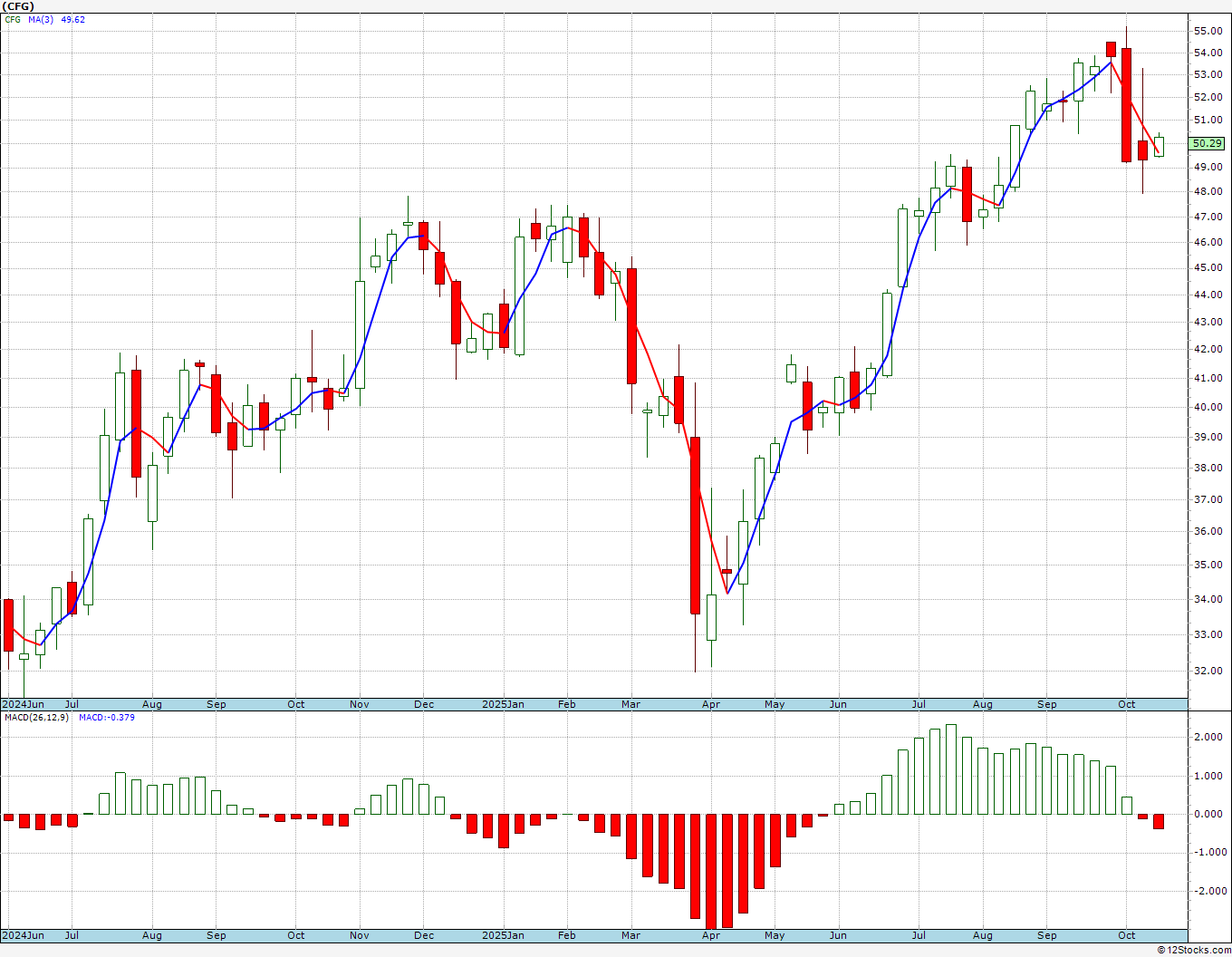
Task: Click the MACD:-0.379 value readout
Action: pos(107,717)
